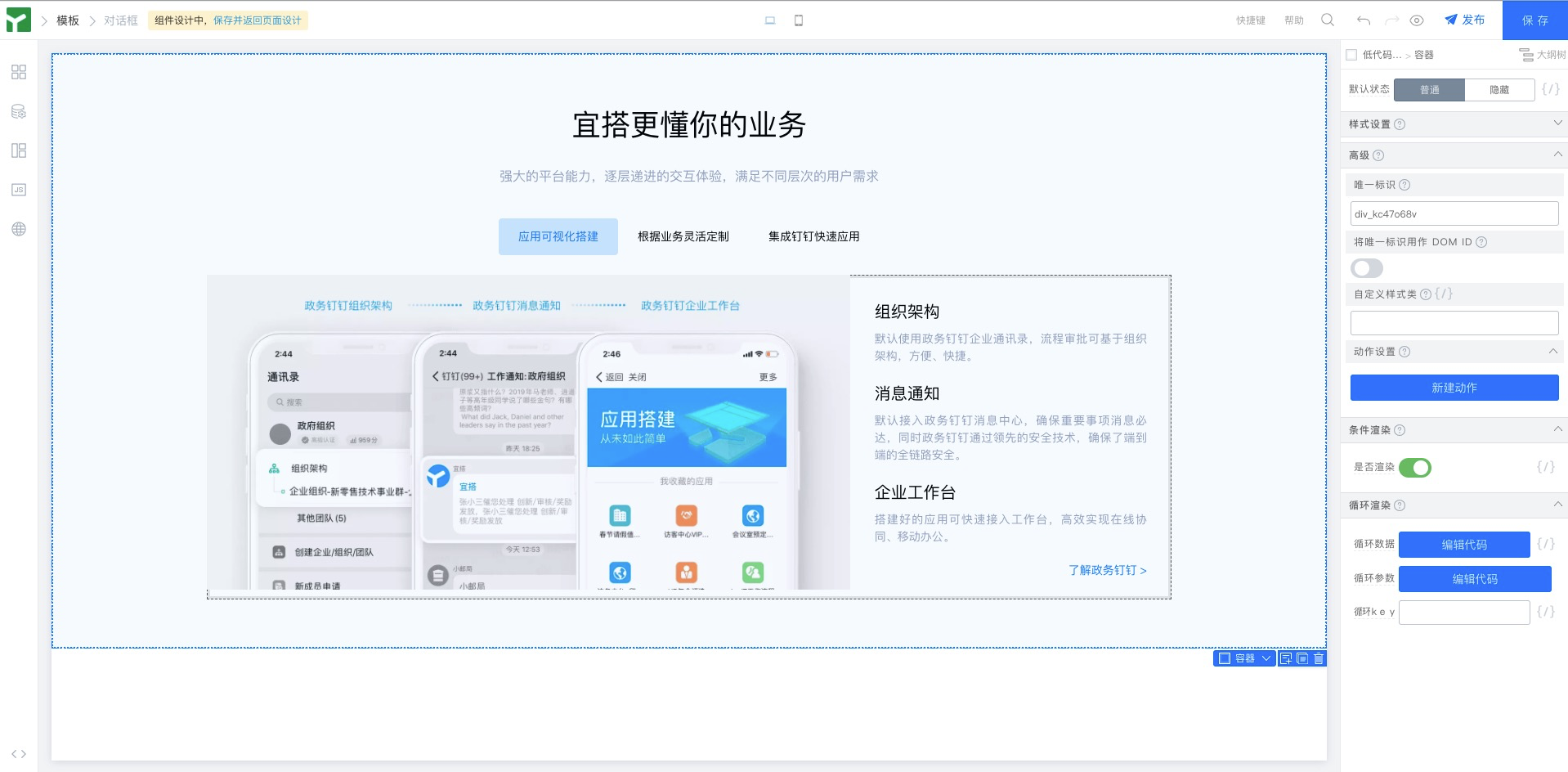Open the JS actions panel icon

click(x=19, y=190)
